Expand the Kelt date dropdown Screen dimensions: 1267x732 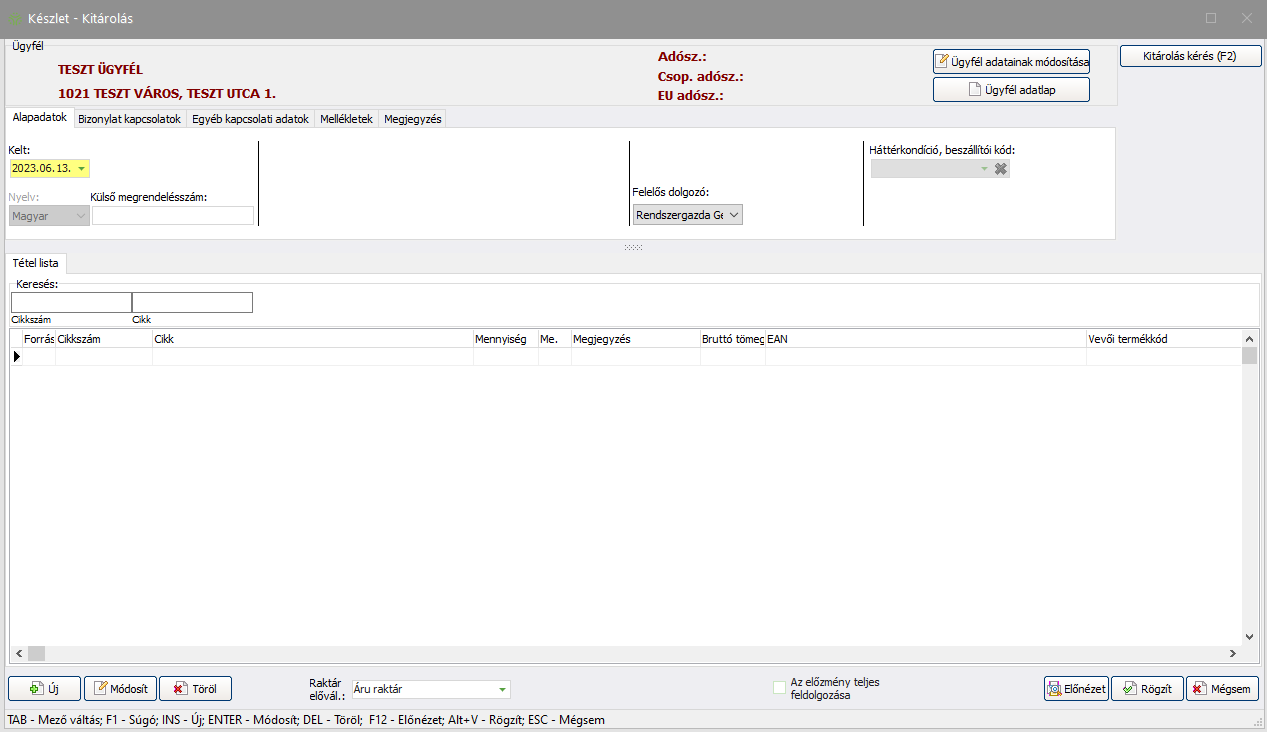pos(82,169)
